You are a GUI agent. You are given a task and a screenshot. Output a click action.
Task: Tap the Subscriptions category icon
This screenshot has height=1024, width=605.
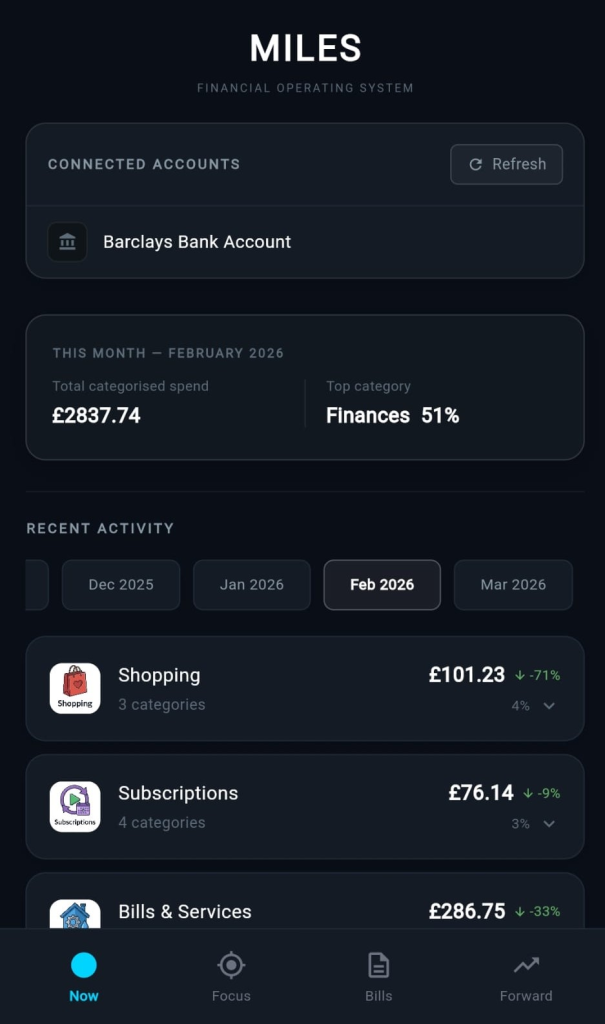tap(75, 806)
